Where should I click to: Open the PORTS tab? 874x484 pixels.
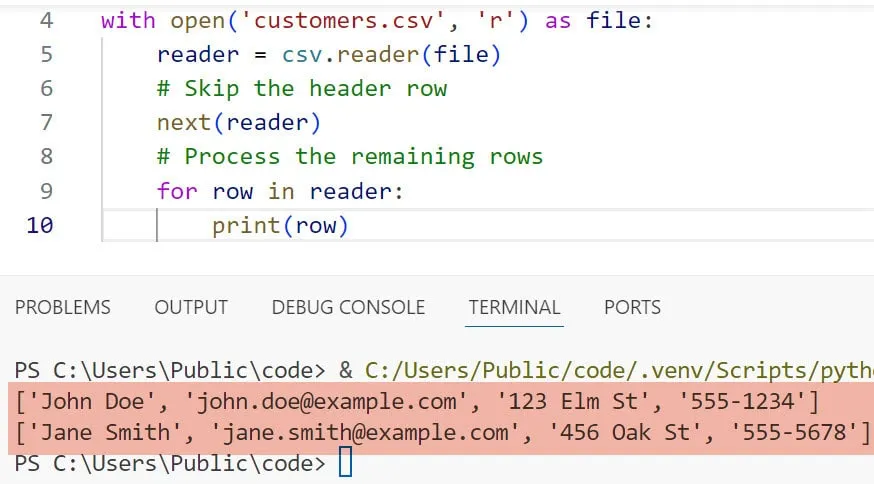[x=632, y=307]
